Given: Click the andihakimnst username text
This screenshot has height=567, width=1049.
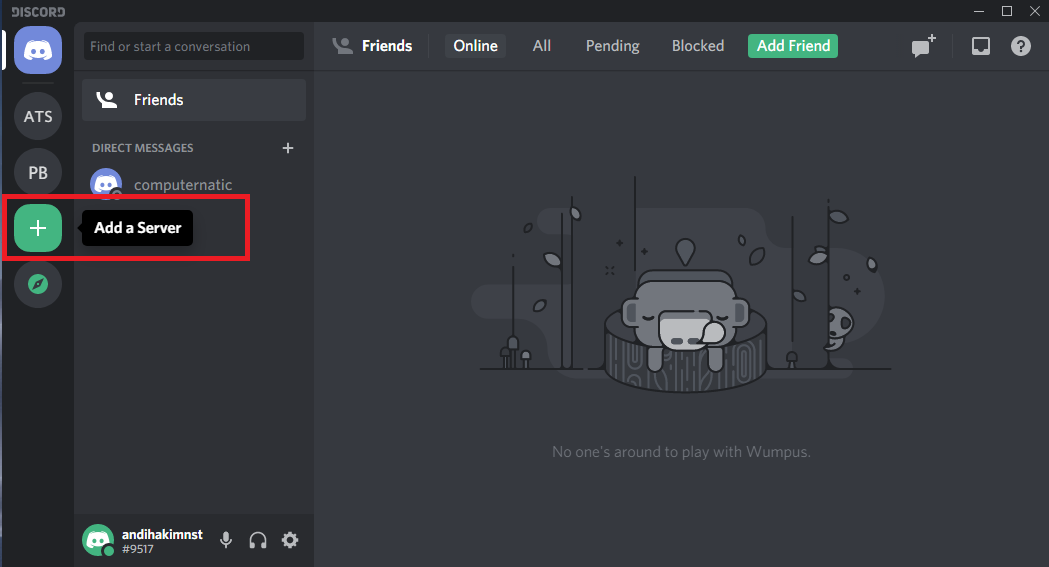Looking at the screenshot, I should coord(162,534).
